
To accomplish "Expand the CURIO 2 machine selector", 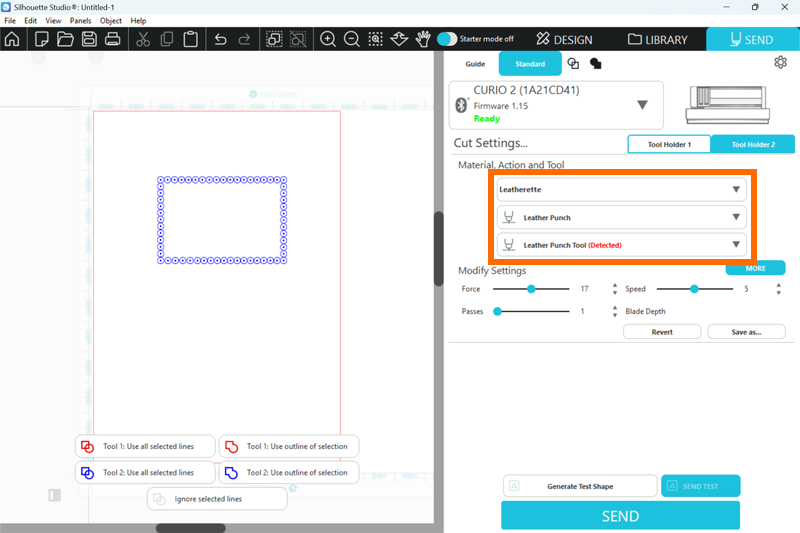I will [x=642, y=105].
